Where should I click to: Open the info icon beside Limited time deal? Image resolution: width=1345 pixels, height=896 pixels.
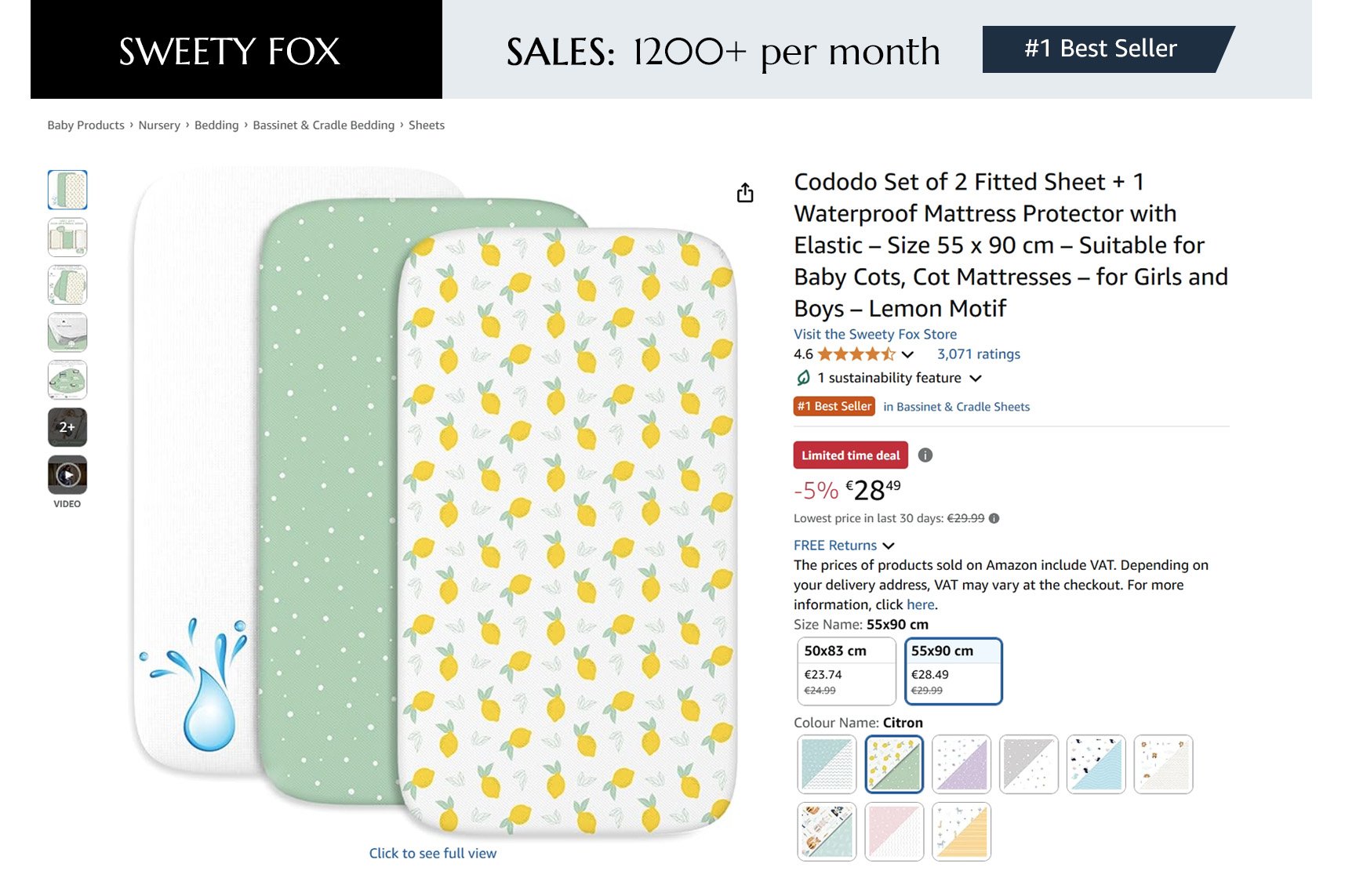(x=925, y=455)
